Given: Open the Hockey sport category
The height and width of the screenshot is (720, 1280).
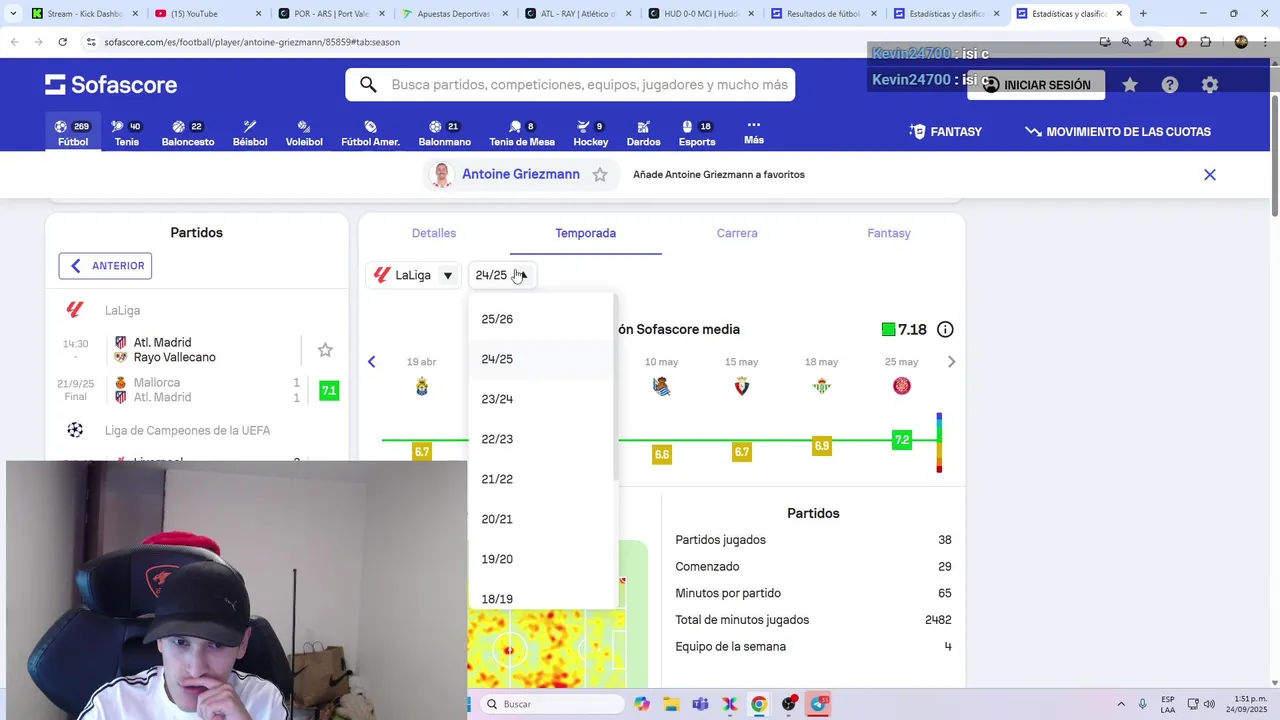Looking at the screenshot, I should click(x=590, y=133).
